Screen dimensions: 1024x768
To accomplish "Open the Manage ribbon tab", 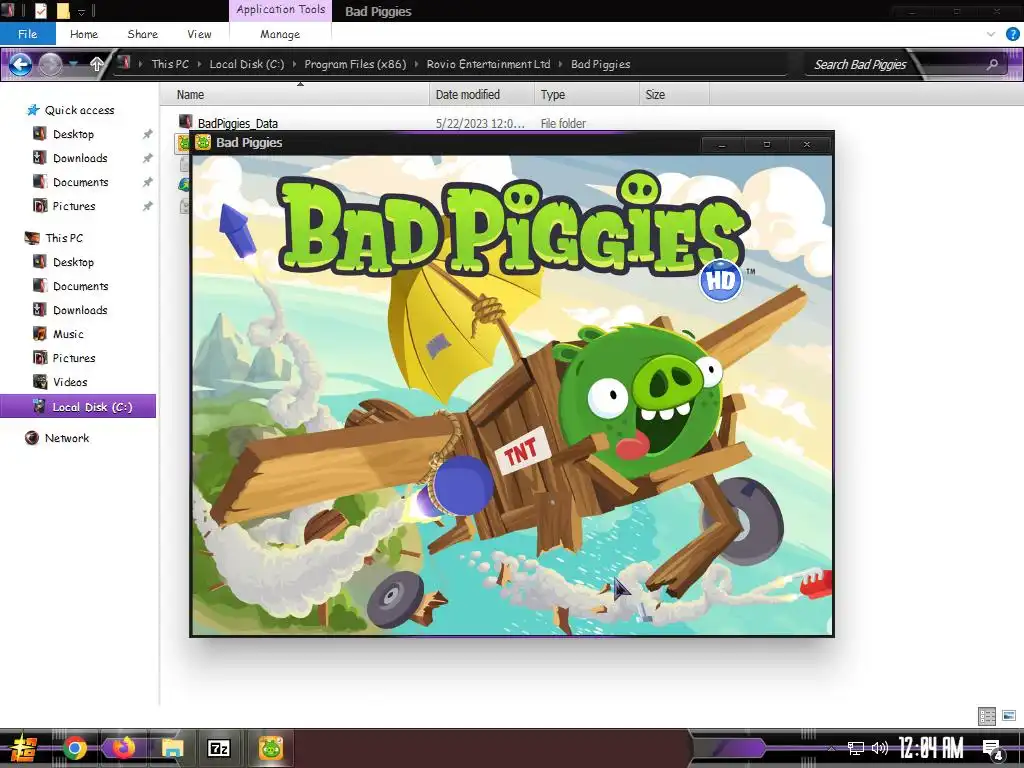I will pos(280,34).
